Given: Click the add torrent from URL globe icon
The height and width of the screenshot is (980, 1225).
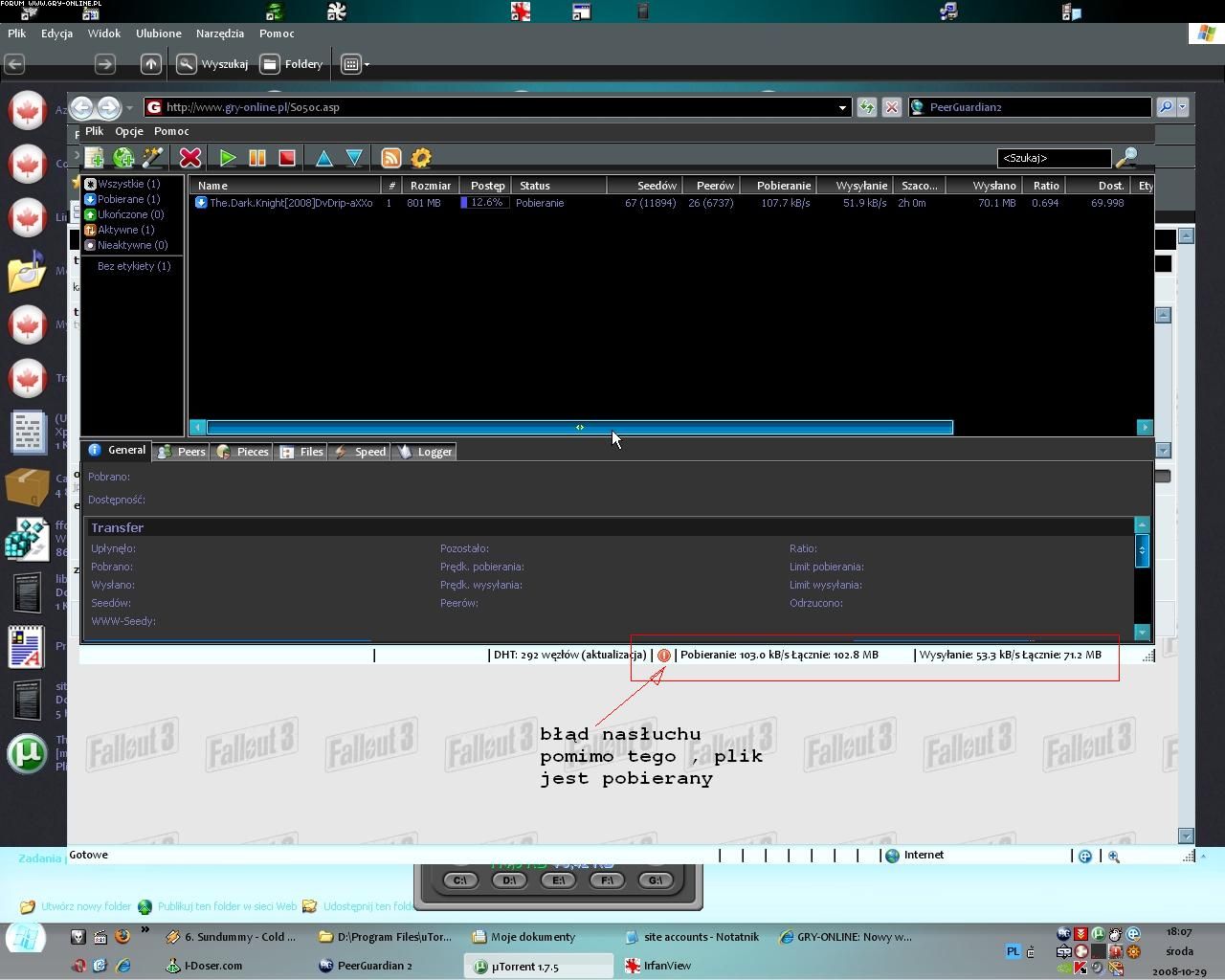Looking at the screenshot, I should pos(123,158).
